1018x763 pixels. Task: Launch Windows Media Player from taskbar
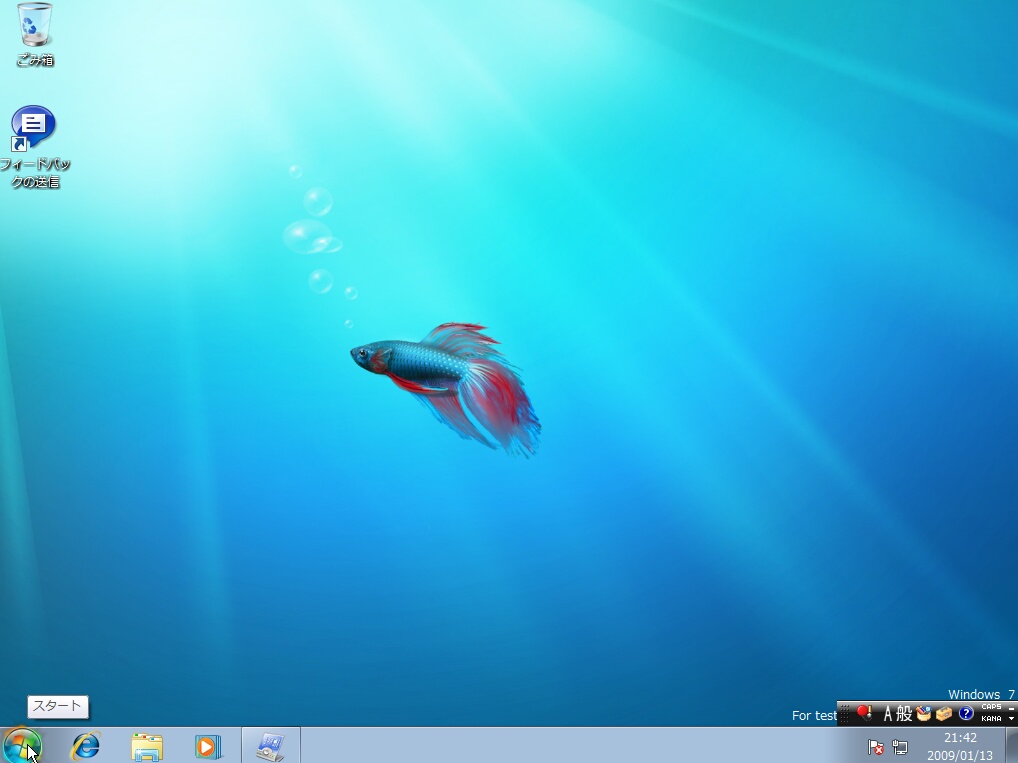[x=208, y=747]
